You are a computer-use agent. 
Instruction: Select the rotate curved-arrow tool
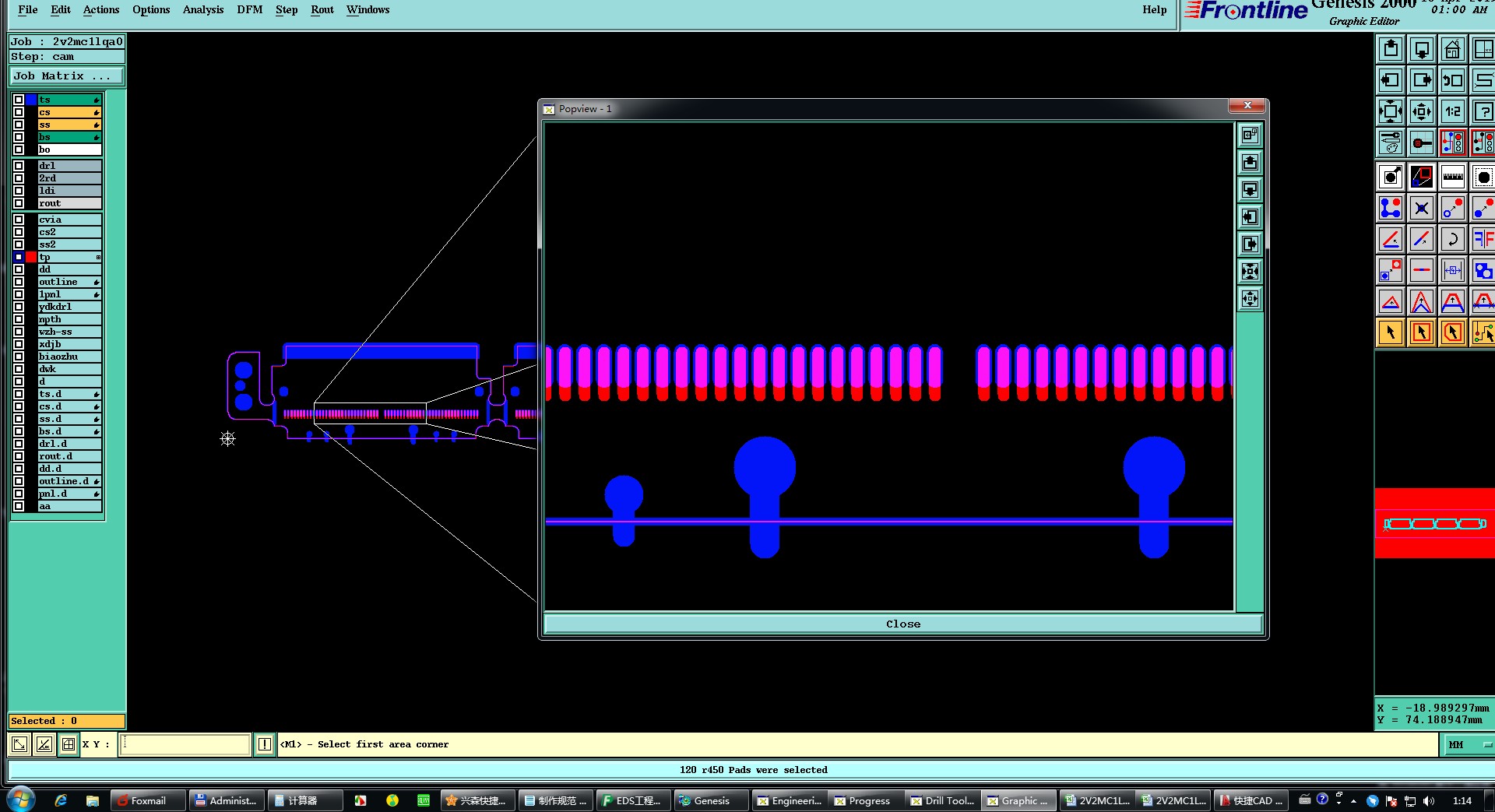(1453, 239)
